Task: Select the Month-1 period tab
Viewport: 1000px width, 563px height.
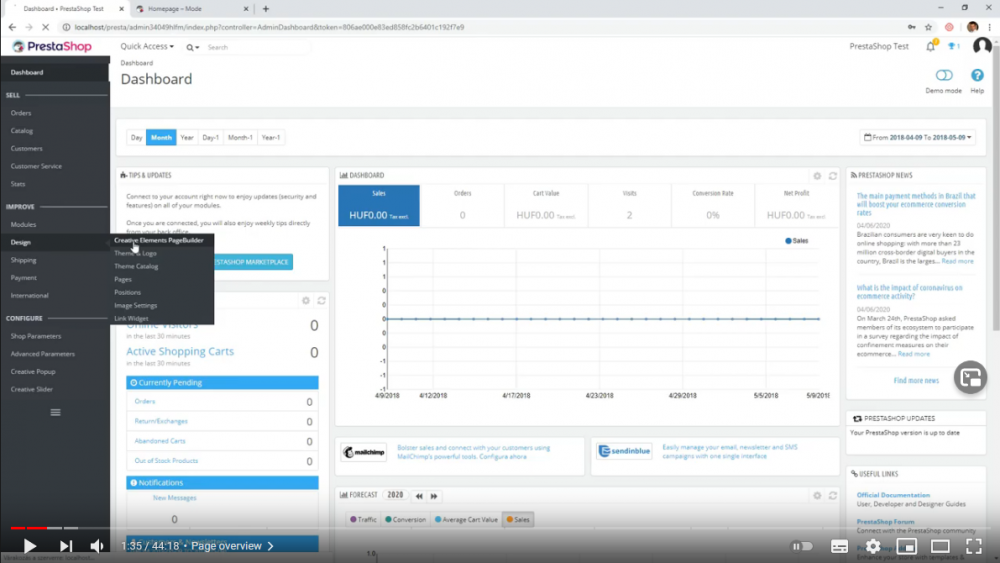Action: (x=240, y=137)
